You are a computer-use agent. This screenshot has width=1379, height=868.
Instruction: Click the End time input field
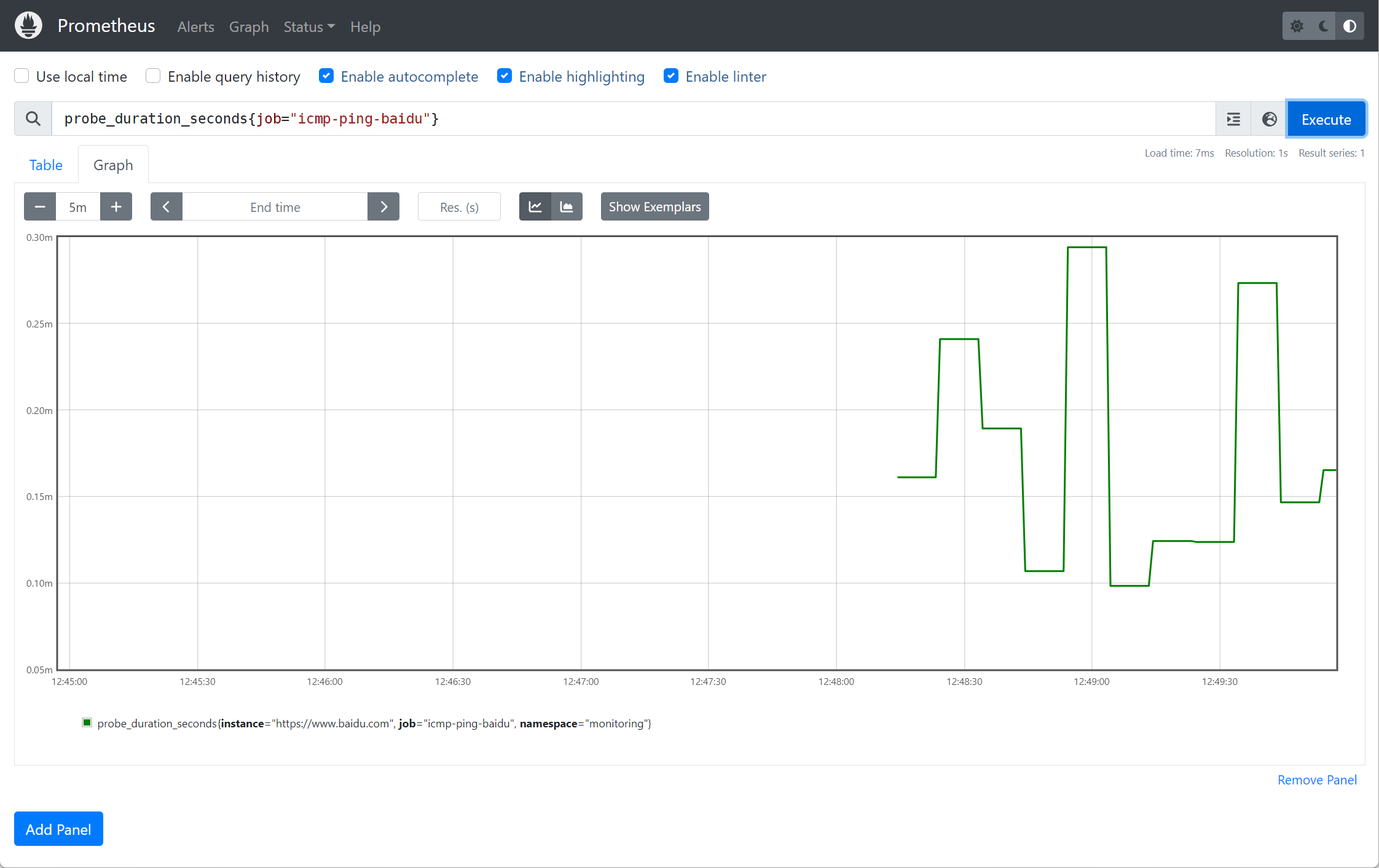pyautogui.click(x=275, y=207)
